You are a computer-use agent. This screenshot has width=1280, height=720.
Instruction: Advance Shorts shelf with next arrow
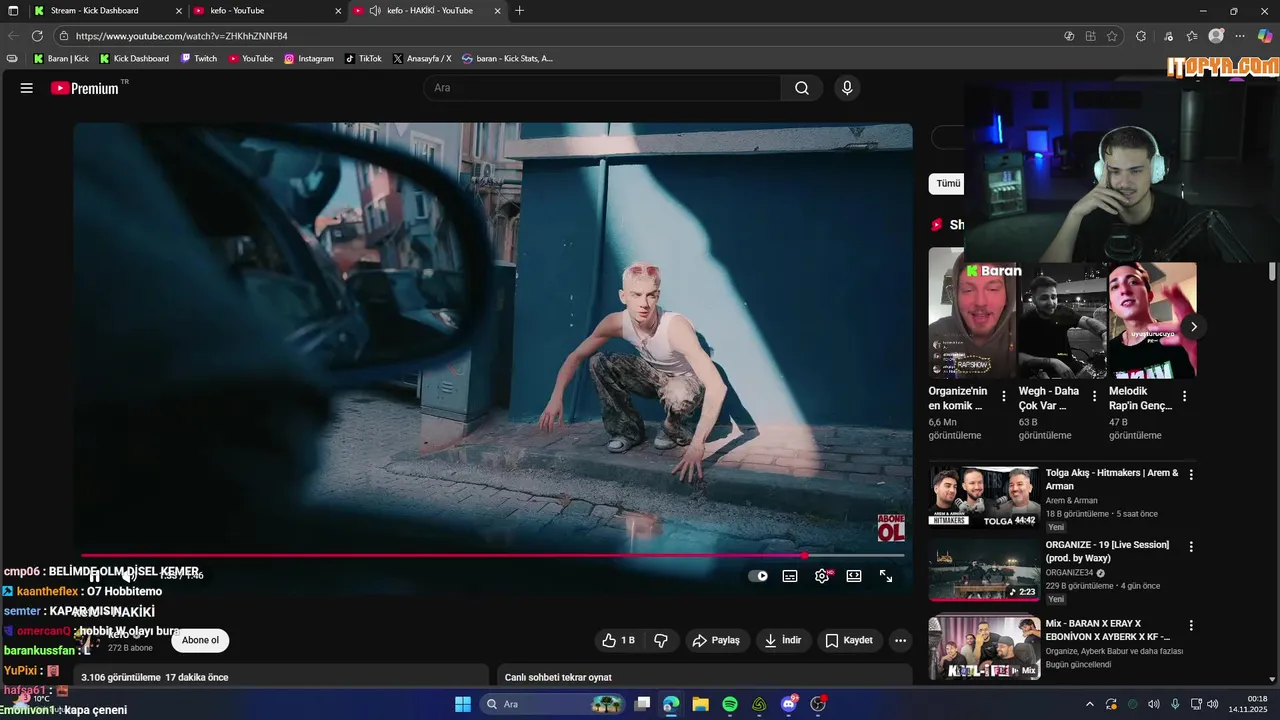(x=1193, y=327)
